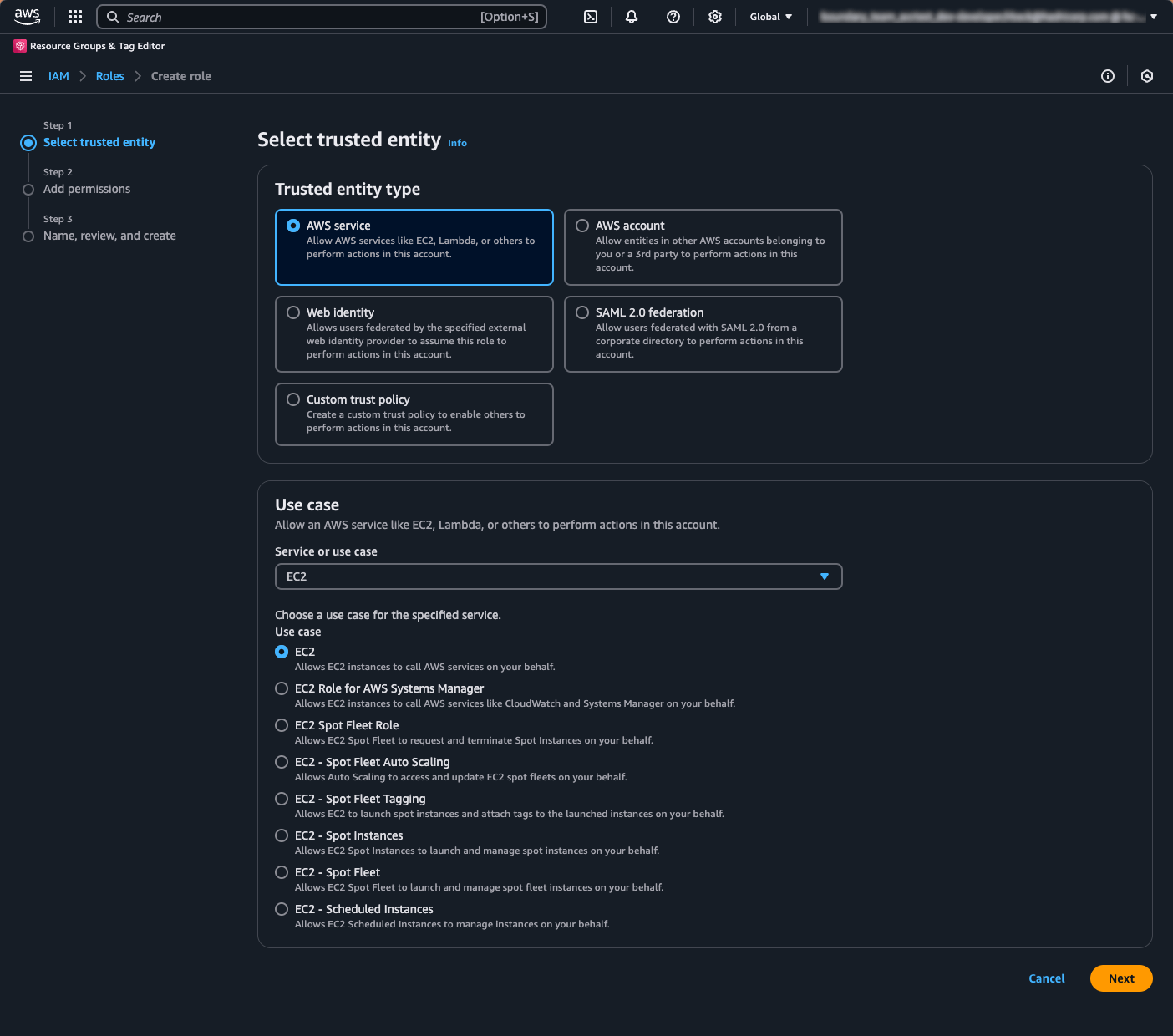Select the AWS service entity type
The image size is (1173, 1036).
[x=414, y=247]
